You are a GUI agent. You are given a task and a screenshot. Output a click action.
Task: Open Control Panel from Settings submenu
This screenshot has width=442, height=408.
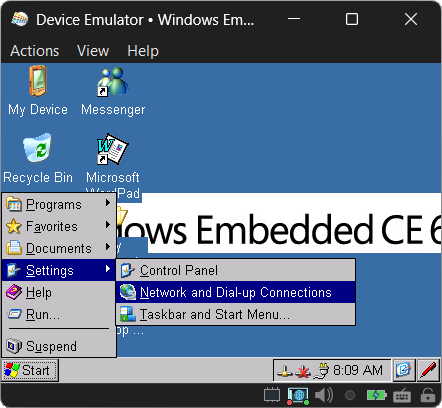(x=236, y=270)
